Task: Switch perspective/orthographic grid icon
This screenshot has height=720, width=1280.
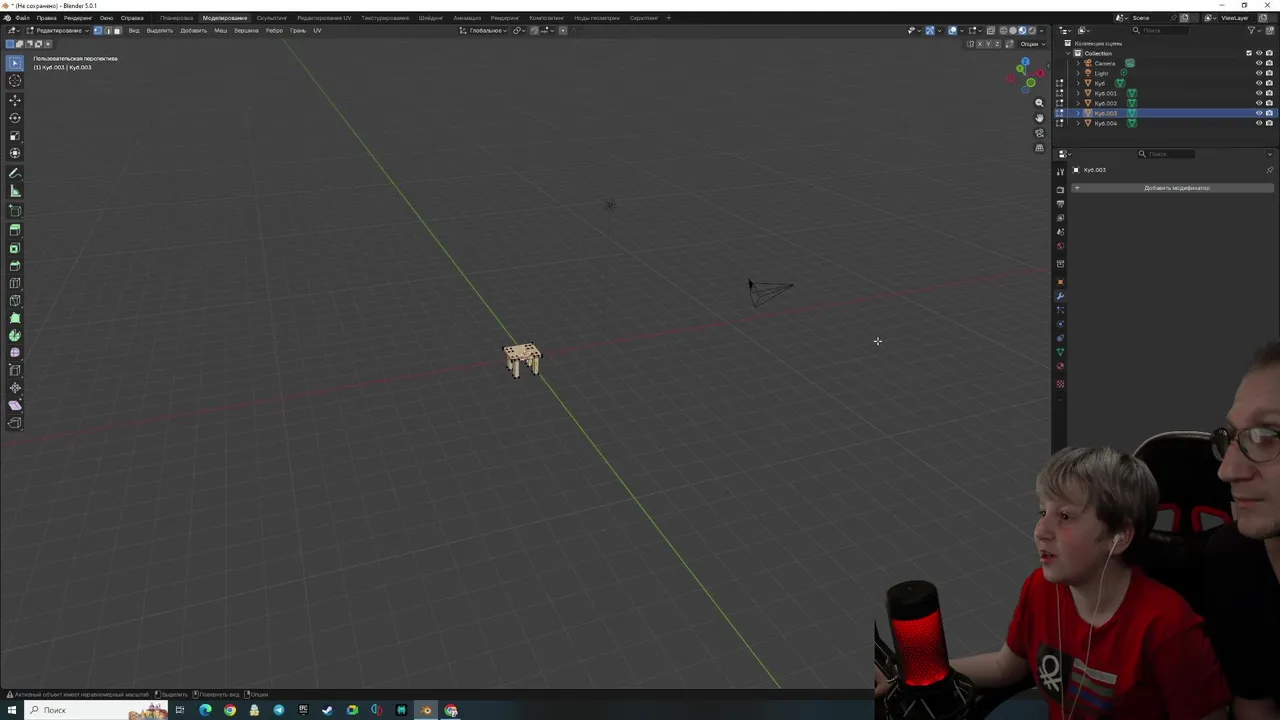Action: click(x=1039, y=148)
